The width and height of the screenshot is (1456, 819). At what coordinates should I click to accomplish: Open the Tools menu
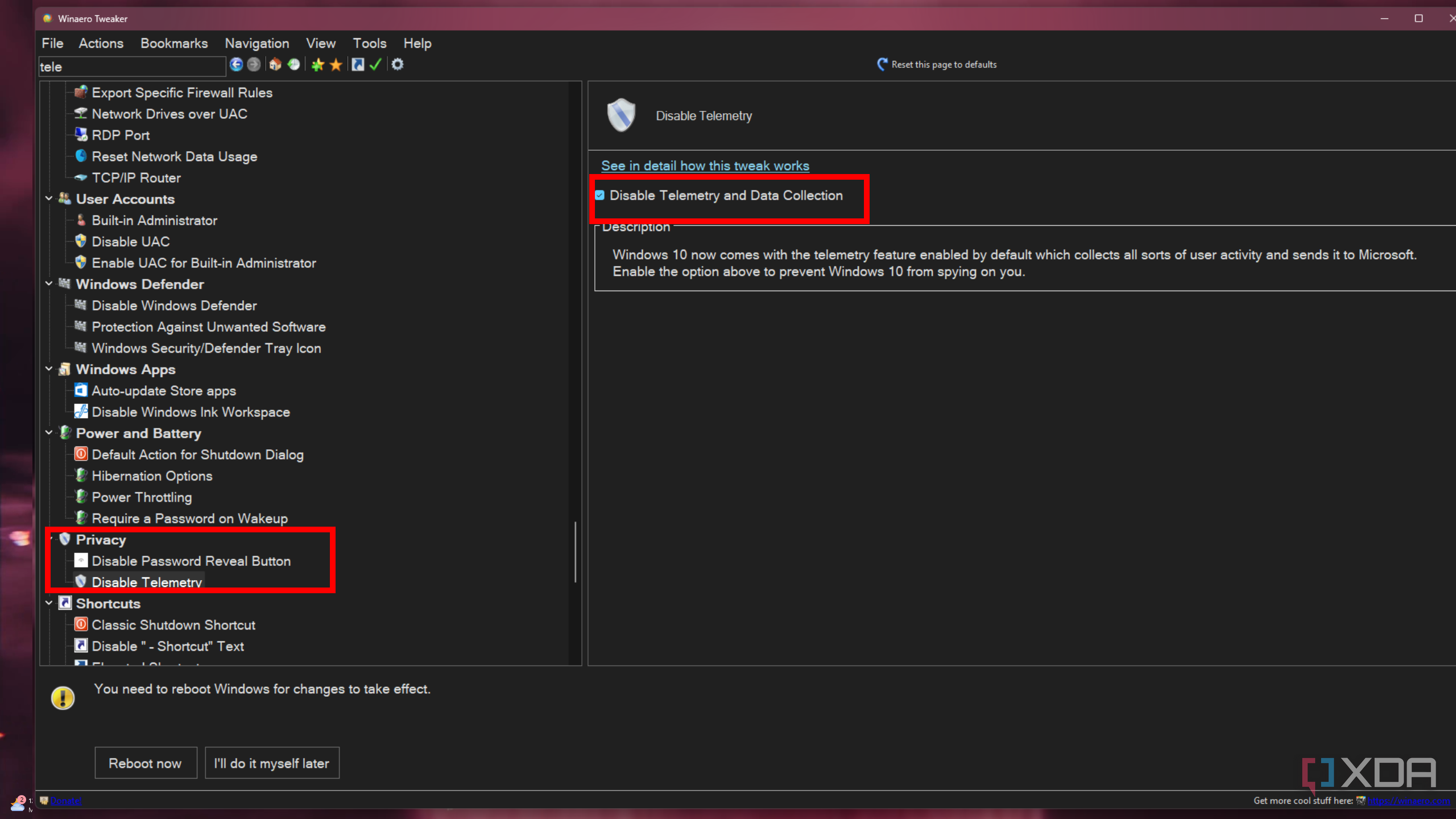click(x=369, y=43)
